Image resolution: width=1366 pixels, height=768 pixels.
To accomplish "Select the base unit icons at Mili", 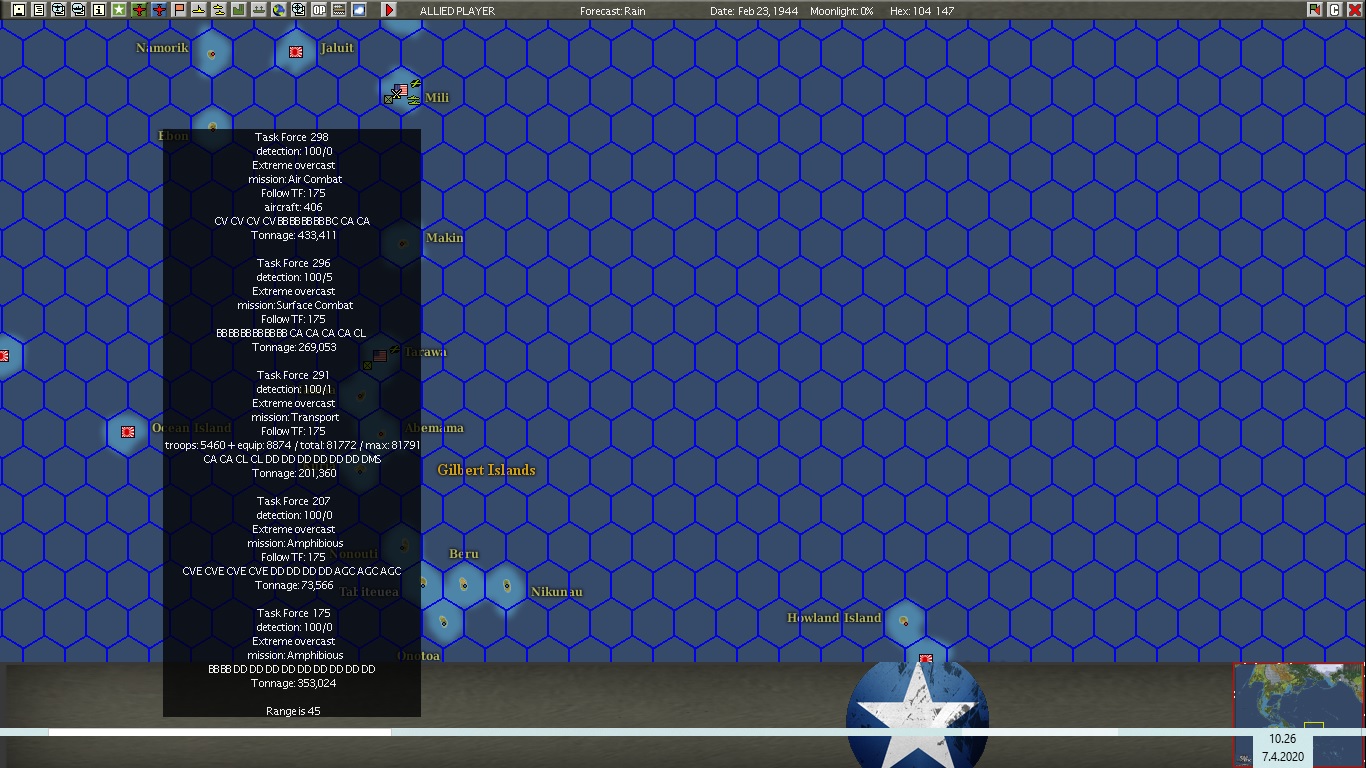I will pyautogui.click(x=402, y=93).
